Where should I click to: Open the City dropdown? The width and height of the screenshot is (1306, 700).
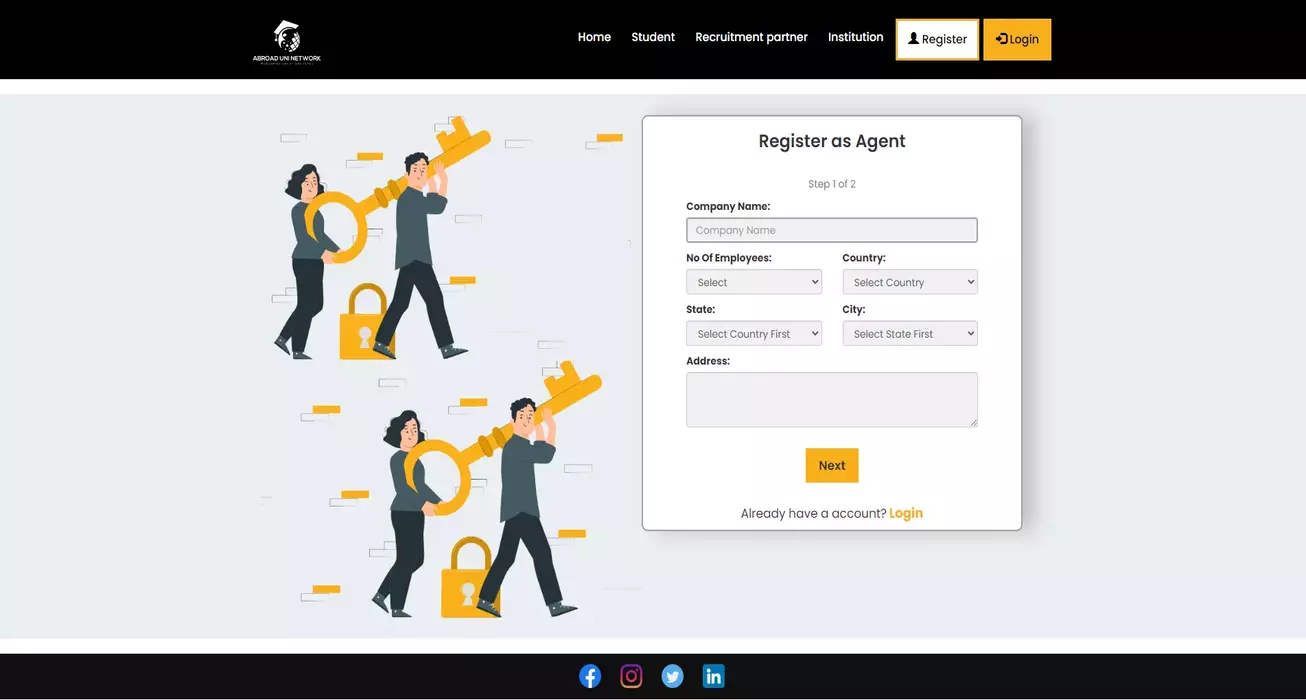coord(909,334)
